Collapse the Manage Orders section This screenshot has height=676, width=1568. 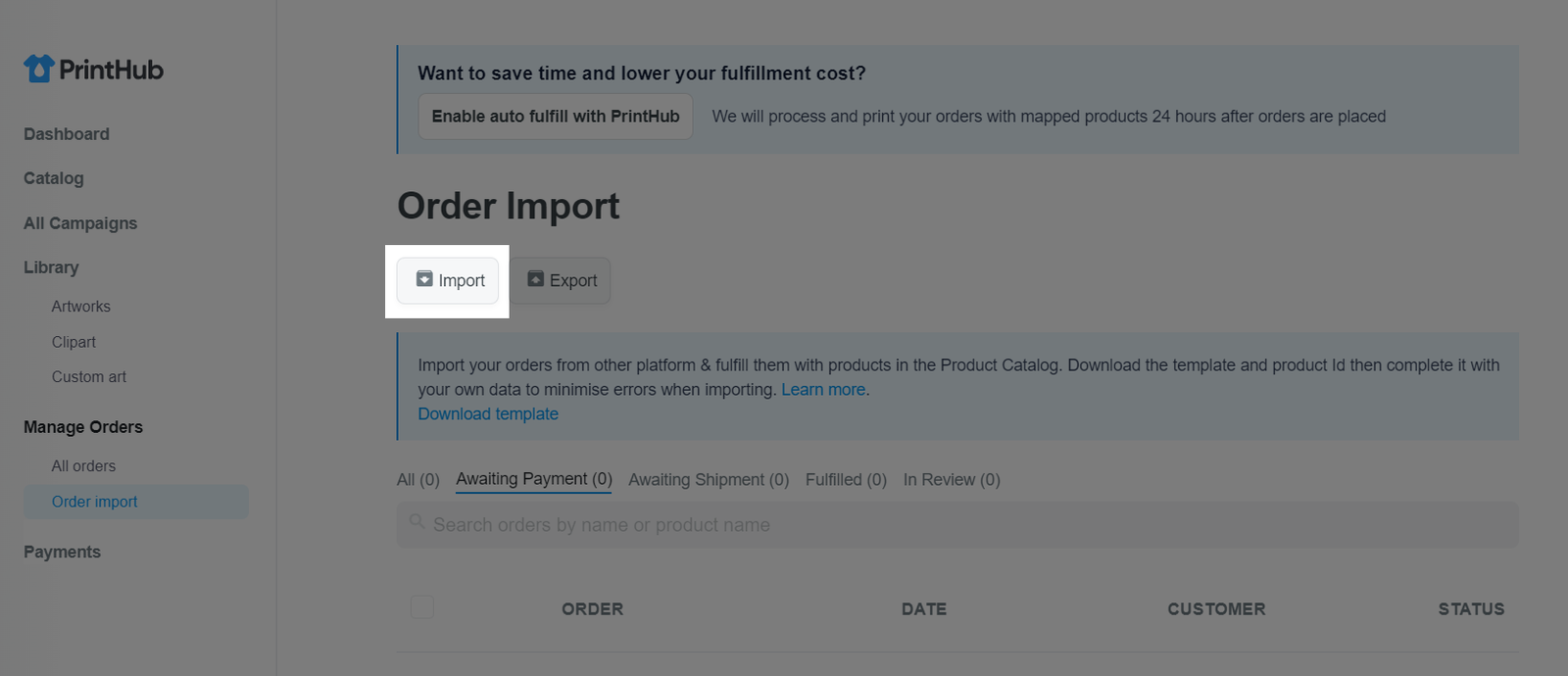coord(83,427)
